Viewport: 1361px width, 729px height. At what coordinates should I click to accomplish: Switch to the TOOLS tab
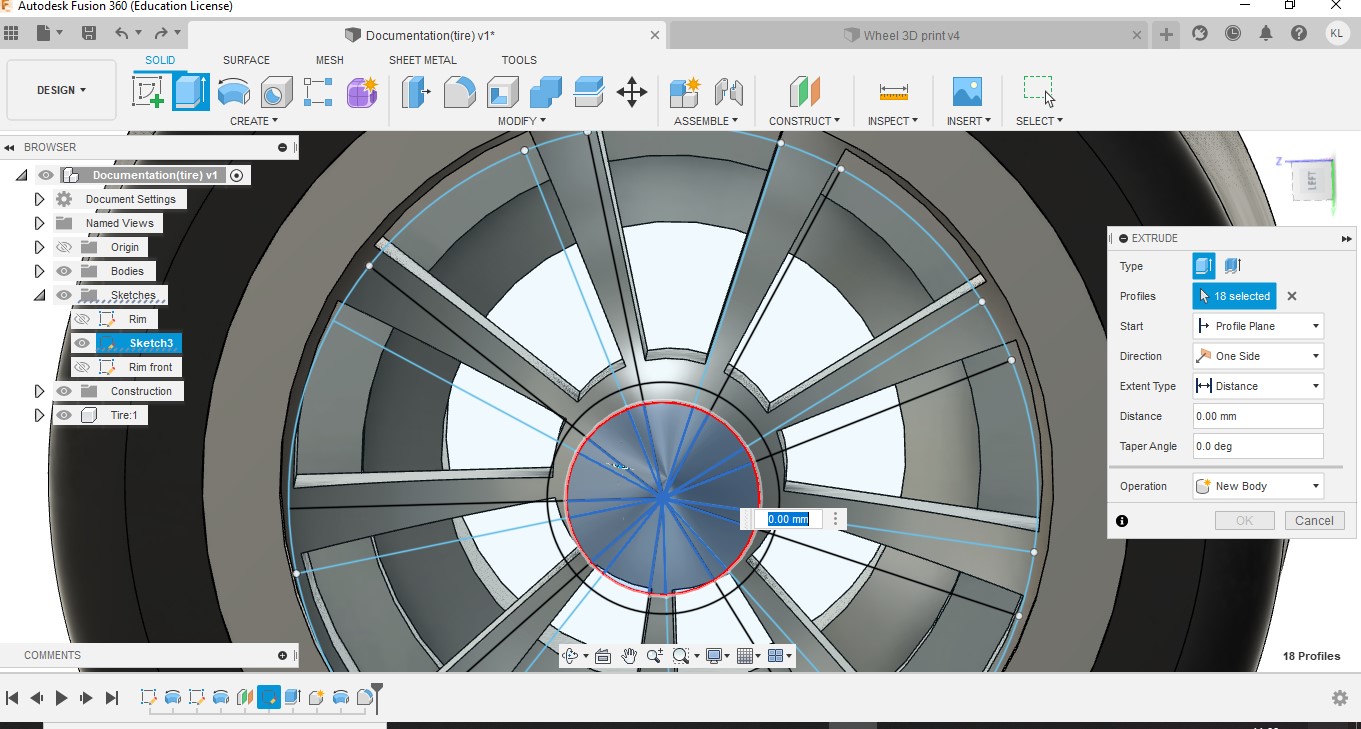tap(519, 60)
